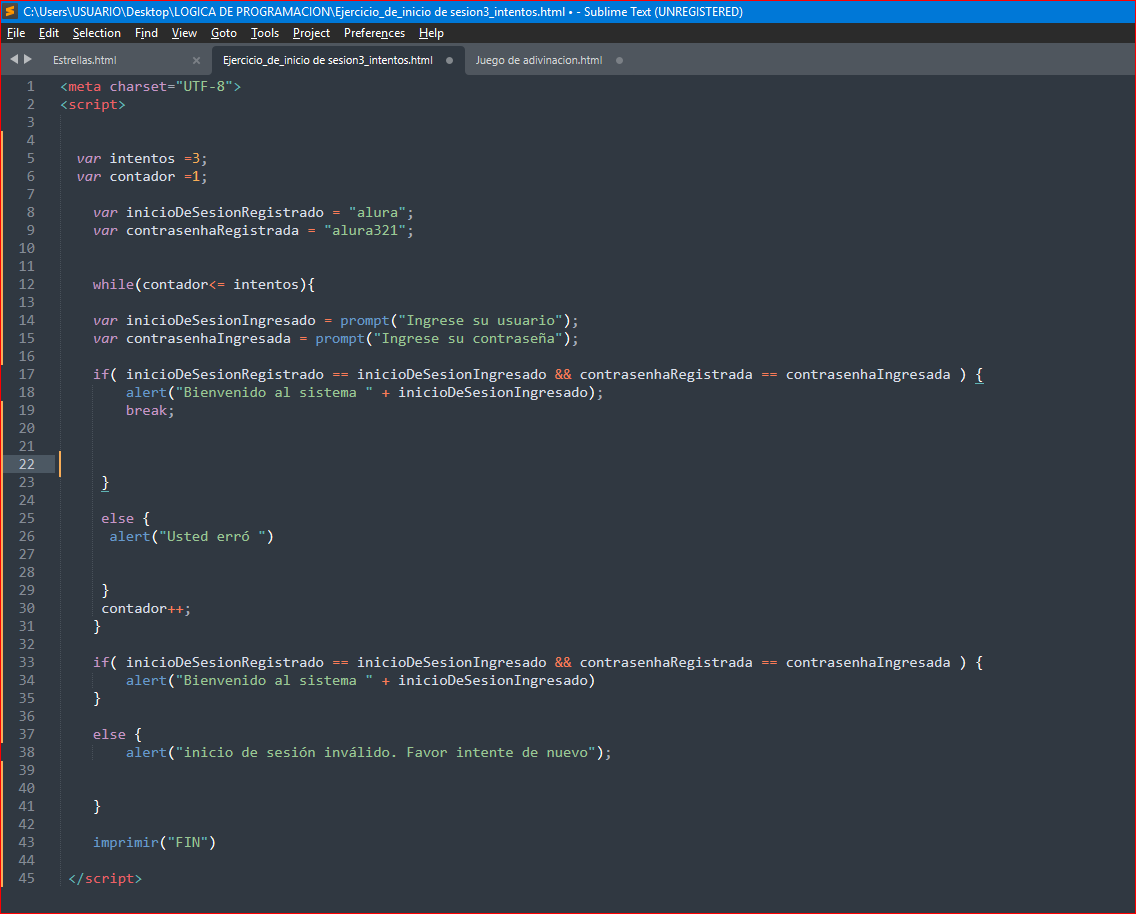1136x914 pixels.
Task: Click the opening <script> tag
Action: click(93, 104)
